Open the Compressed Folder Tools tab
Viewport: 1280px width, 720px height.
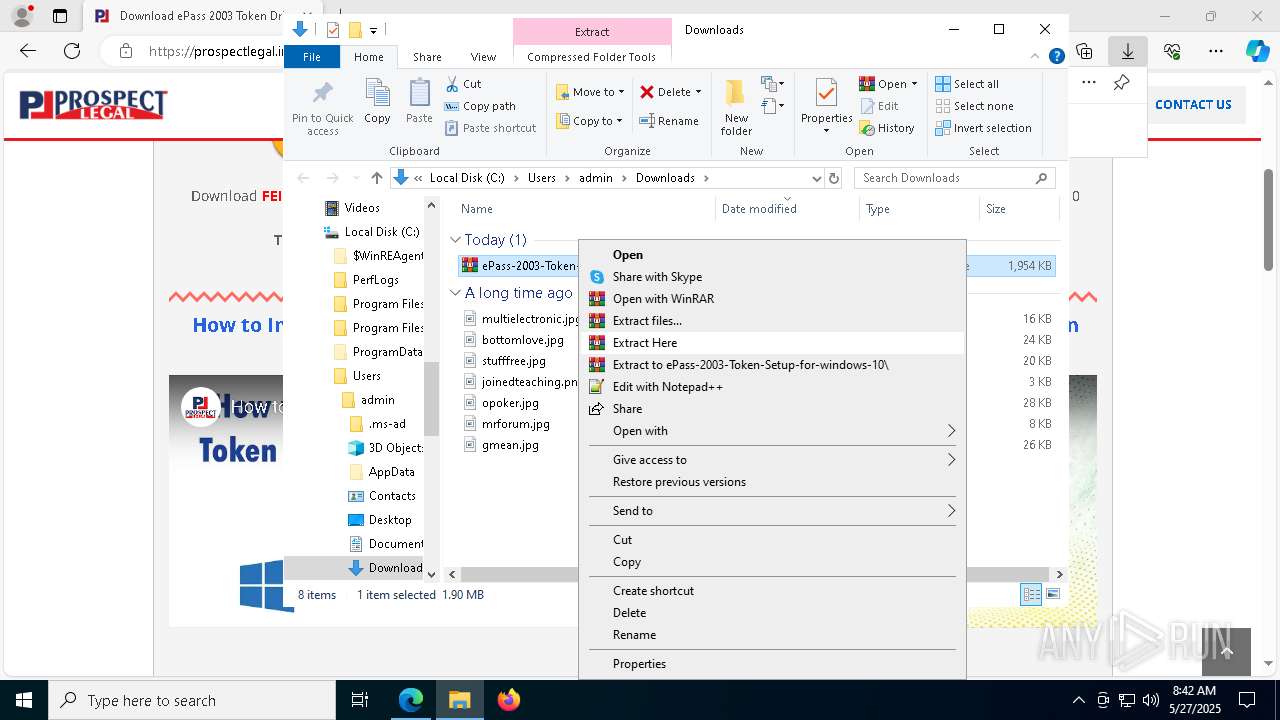click(592, 57)
